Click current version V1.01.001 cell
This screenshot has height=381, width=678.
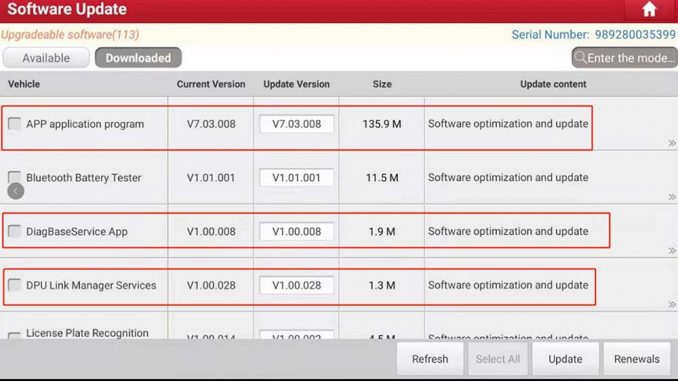click(x=211, y=178)
